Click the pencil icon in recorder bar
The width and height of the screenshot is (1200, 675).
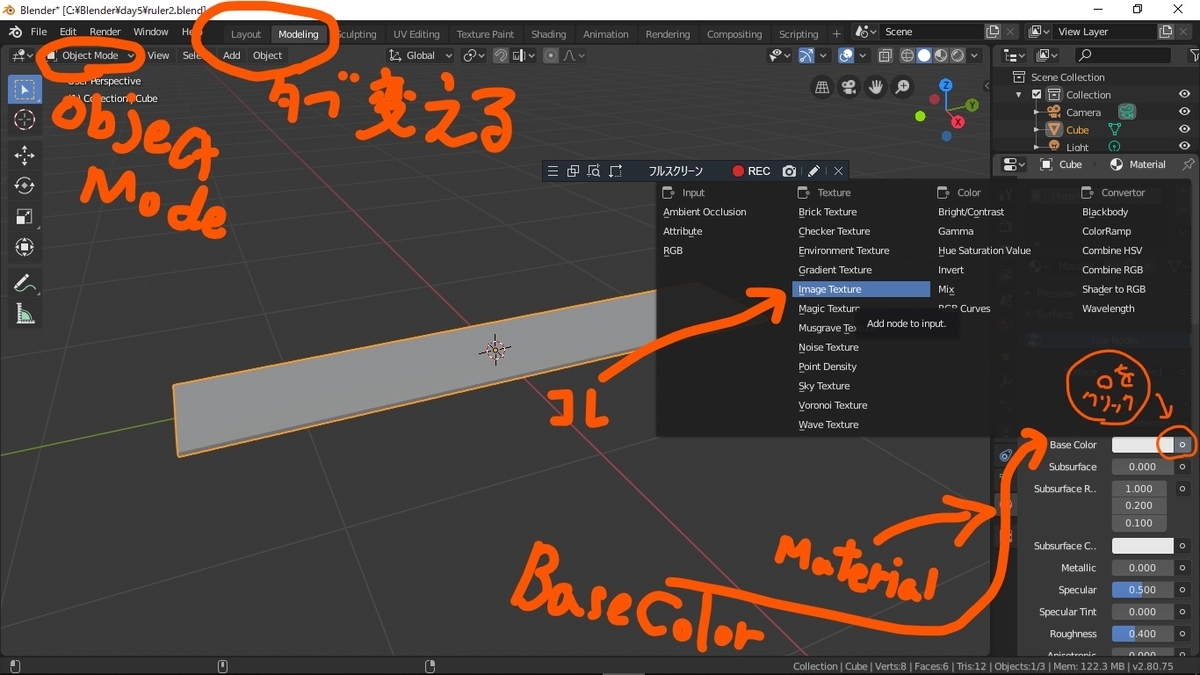click(814, 171)
